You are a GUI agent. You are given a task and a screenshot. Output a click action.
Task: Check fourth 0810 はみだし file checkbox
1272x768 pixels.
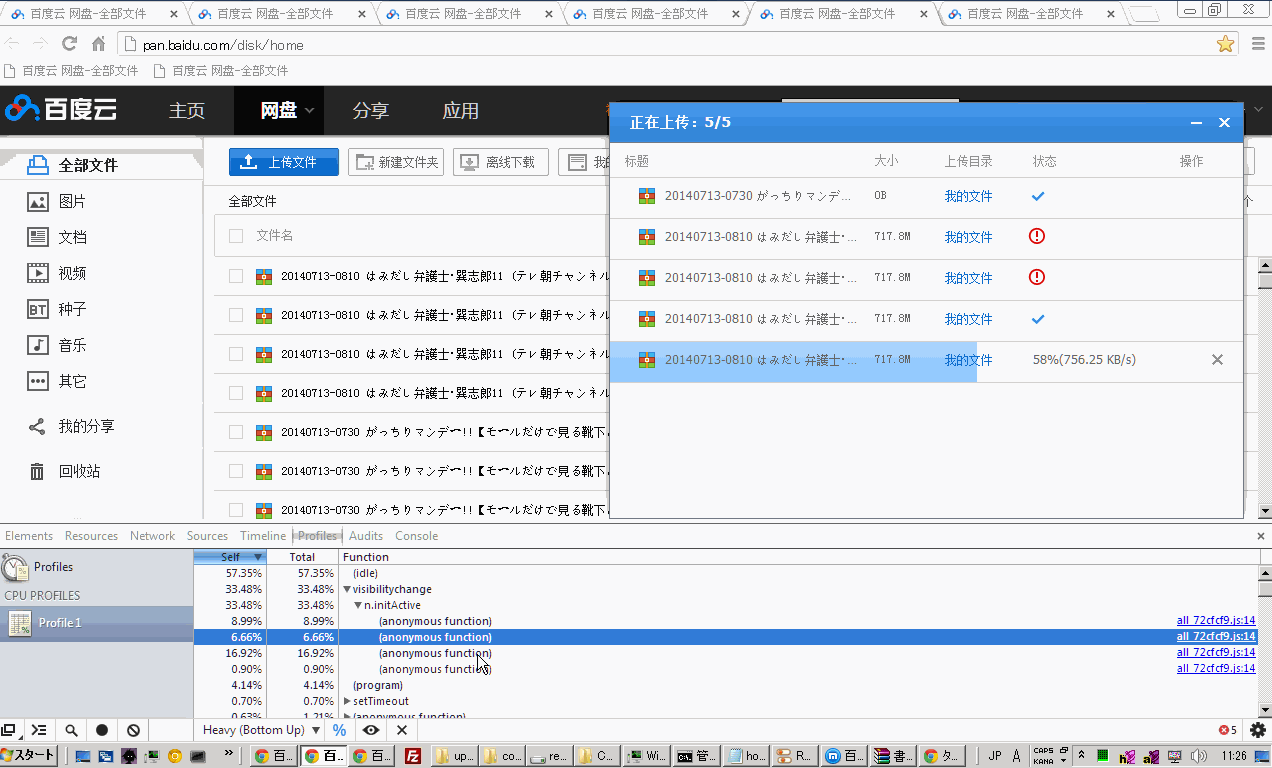(236, 393)
